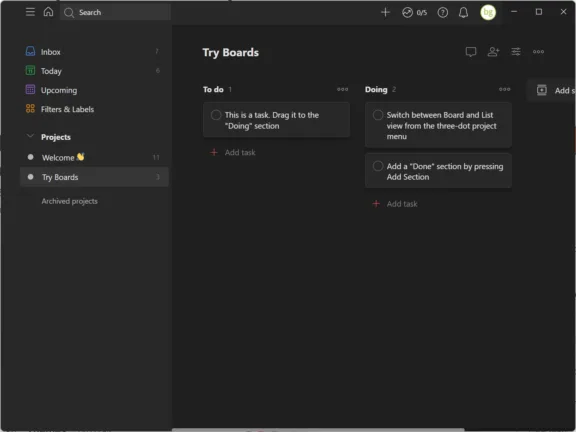The height and width of the screenshot is (432, 576).
Task: Click the Quick Add plus icon in top bar
Action: tap(385, 12)
